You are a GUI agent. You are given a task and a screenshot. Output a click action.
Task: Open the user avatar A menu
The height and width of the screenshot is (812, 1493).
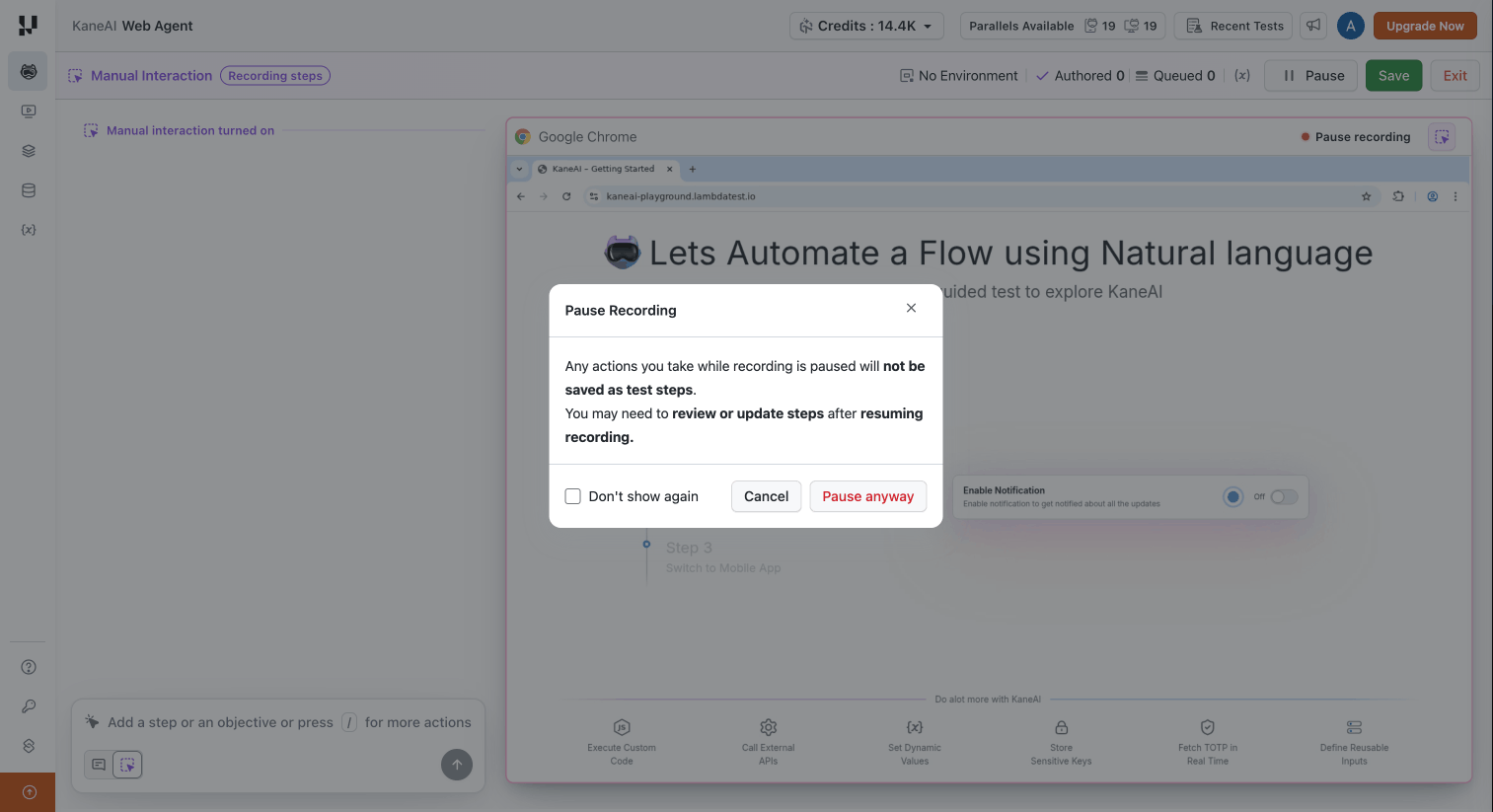coord(1350,26)
